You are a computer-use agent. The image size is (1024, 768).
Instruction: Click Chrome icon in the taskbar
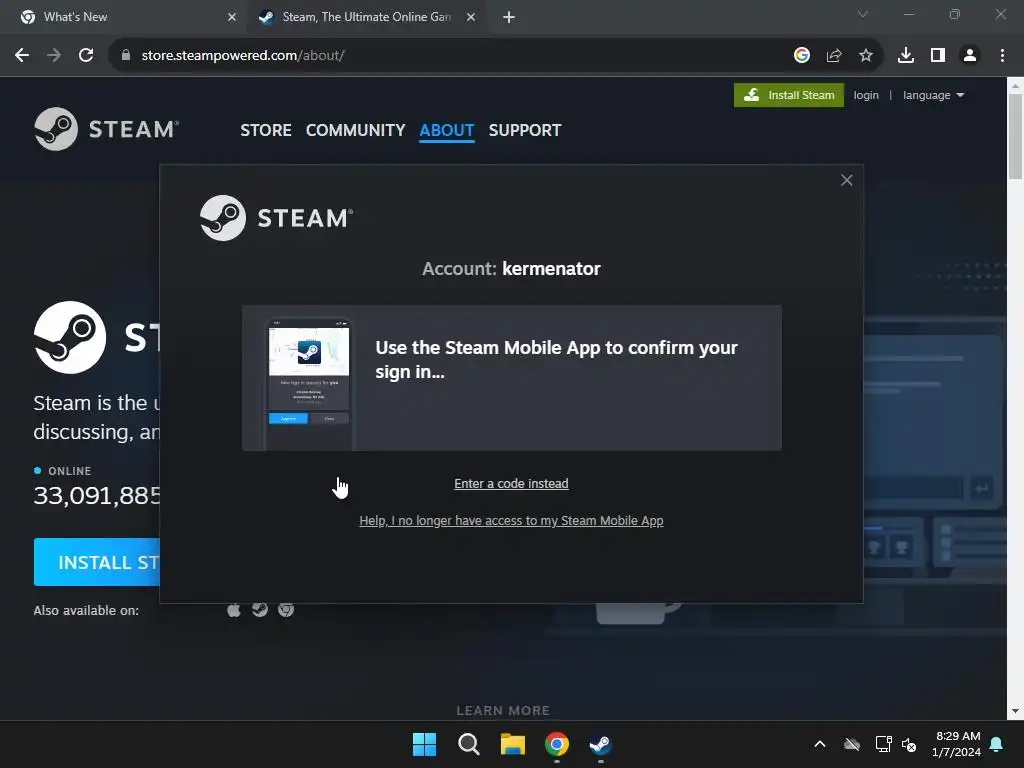[557, 744]
